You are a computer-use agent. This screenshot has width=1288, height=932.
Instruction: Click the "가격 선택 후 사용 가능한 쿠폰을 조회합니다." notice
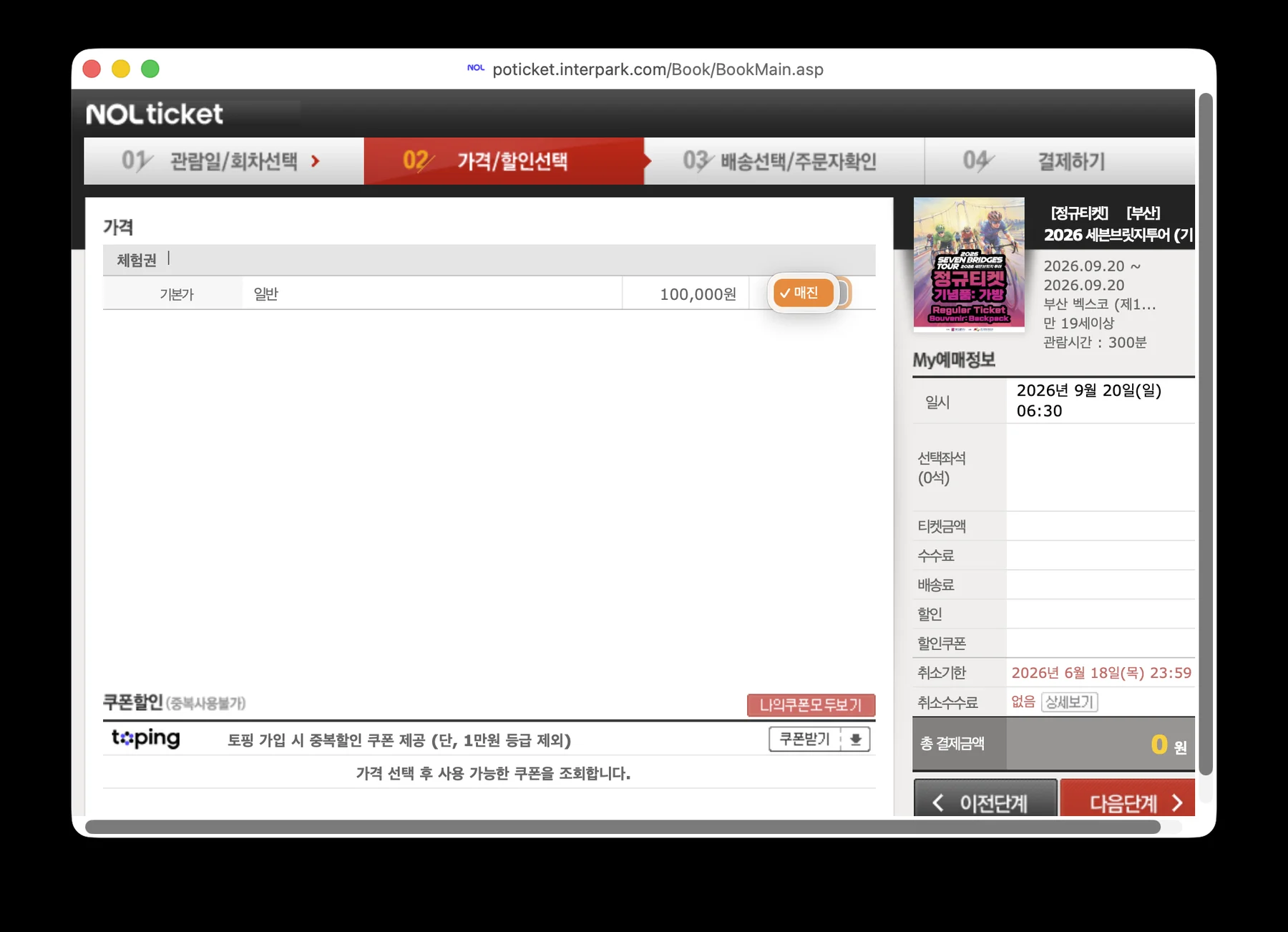click(493, 773)
